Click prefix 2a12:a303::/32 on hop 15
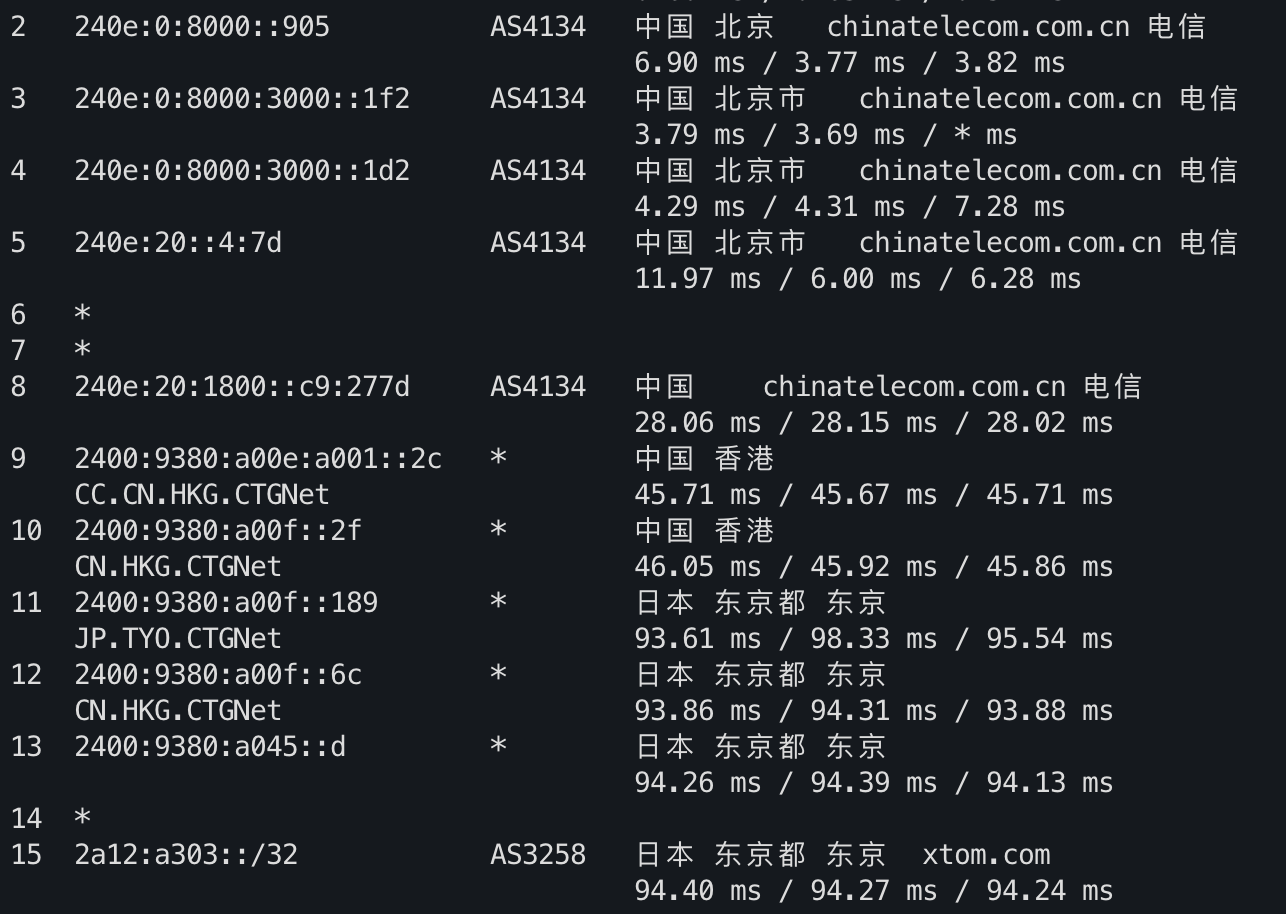The width and height of the screenshot is (1286, 914). pyautogui.click(x=186, y=855)
